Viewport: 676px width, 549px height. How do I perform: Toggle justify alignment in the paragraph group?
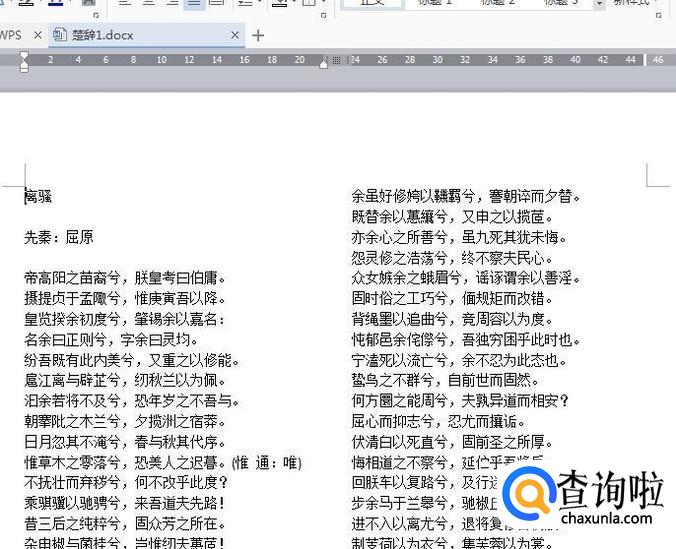click(x=194, y=3)
